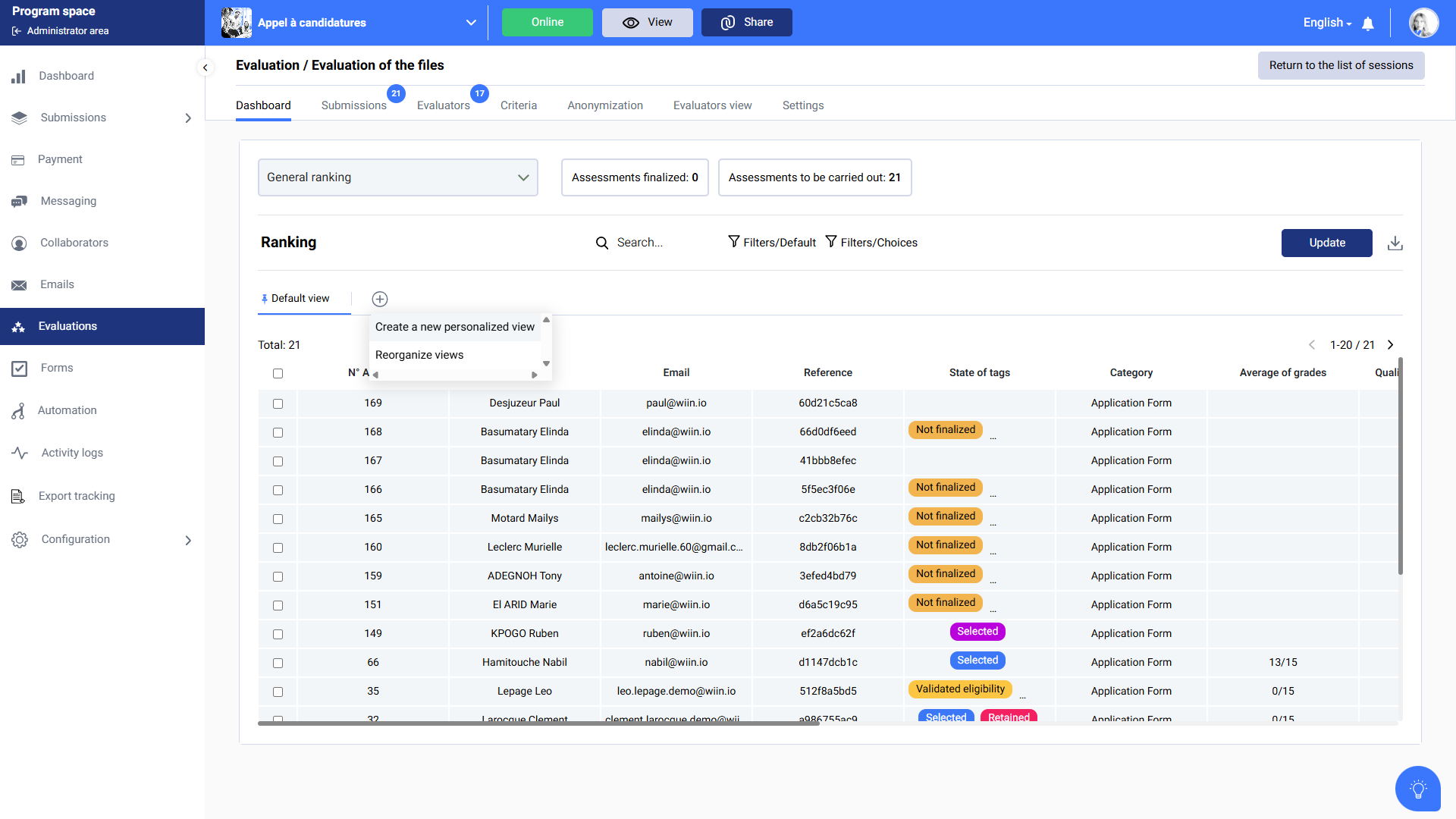
Task: Expand the English language selector
Action: click(x=1327, y=23)
